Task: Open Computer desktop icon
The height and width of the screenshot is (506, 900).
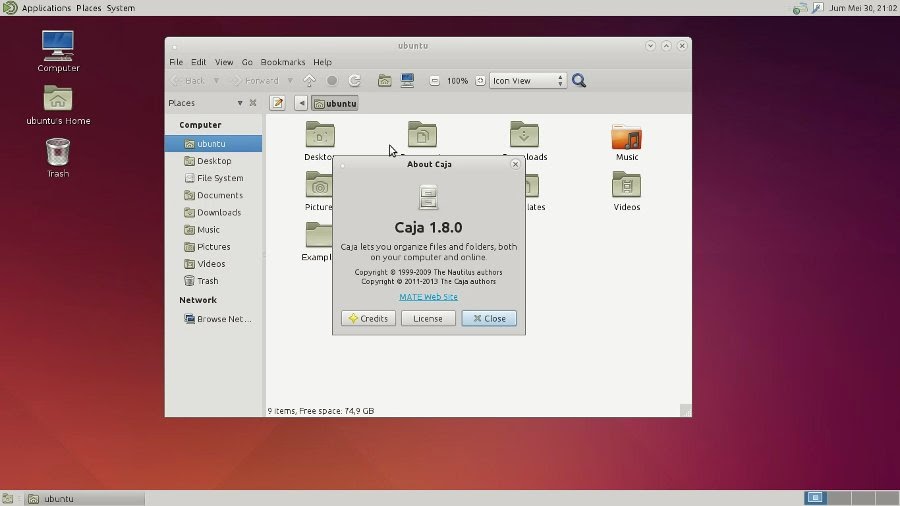Action: coord(58,52)
